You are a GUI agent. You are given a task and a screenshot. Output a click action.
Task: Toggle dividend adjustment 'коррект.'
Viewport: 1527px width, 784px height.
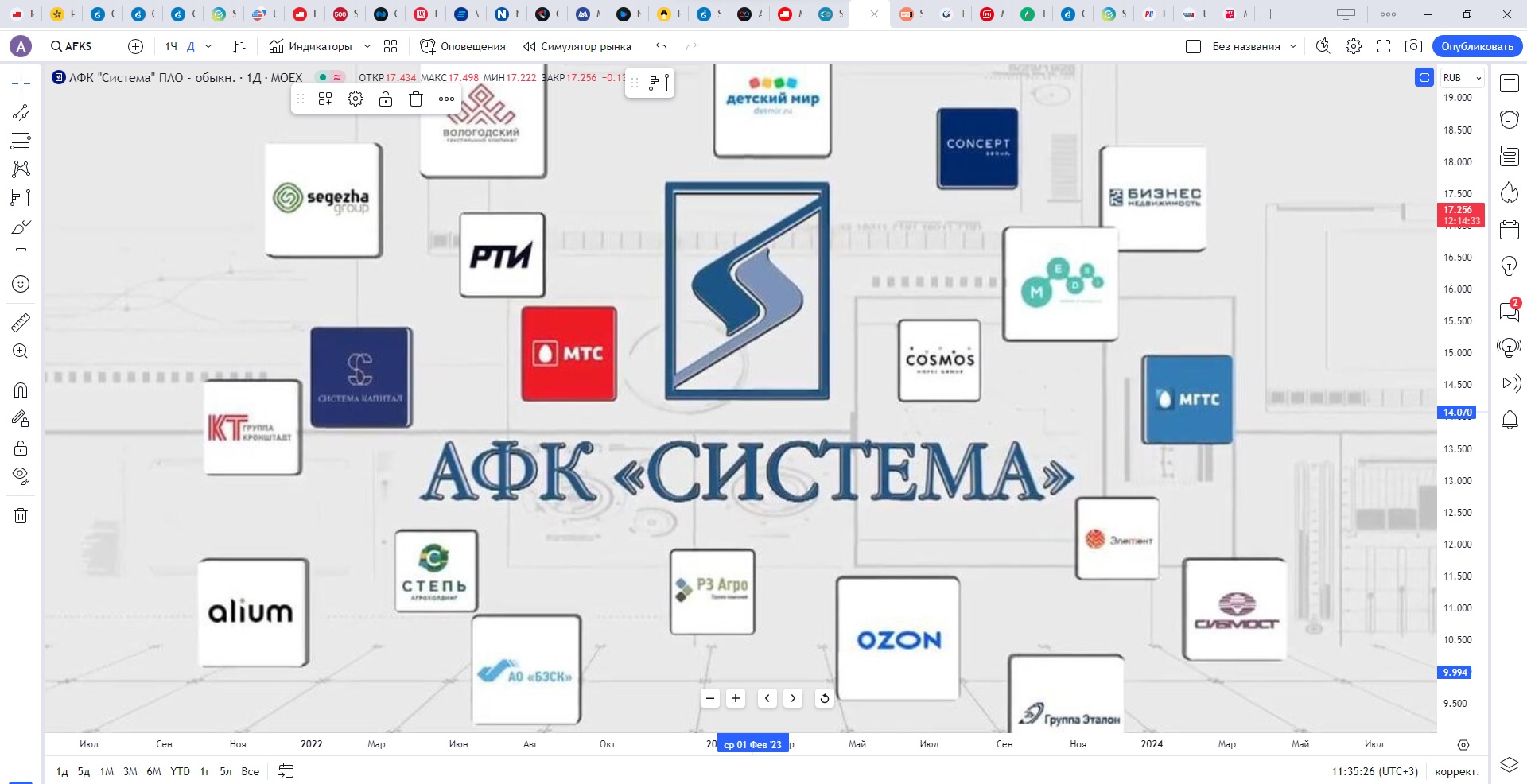coord(1457,771)
